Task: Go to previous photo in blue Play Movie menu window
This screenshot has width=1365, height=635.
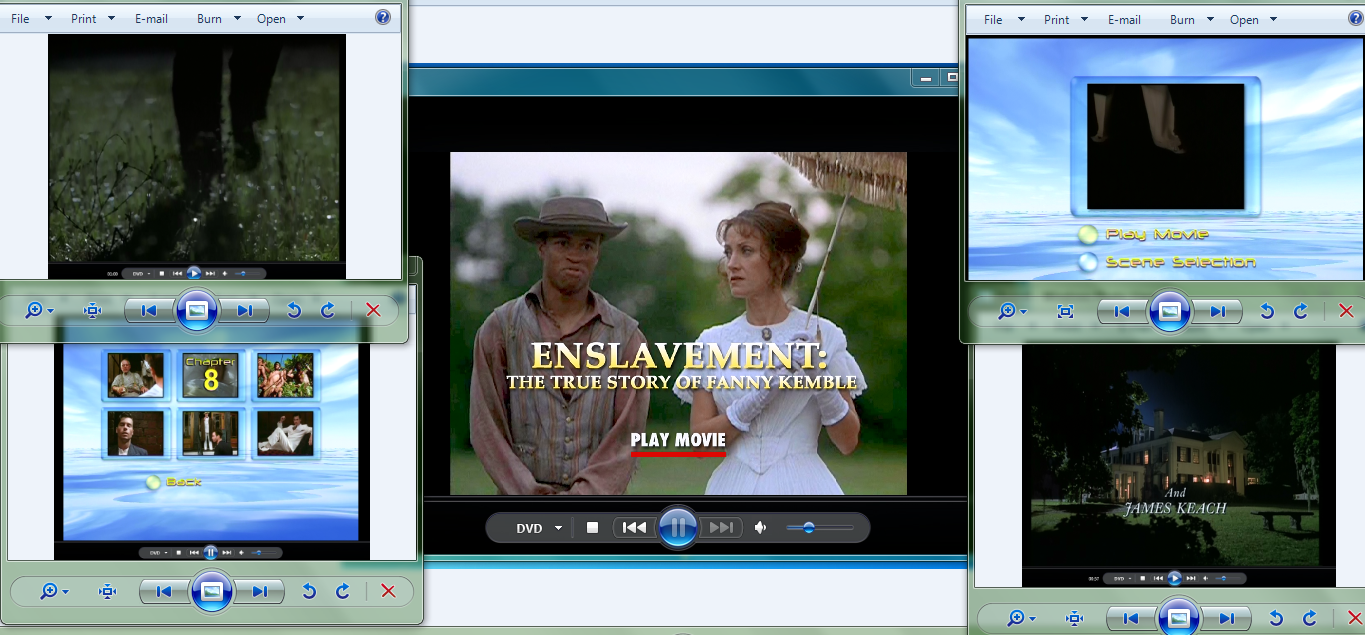Action: [1122, 311]
